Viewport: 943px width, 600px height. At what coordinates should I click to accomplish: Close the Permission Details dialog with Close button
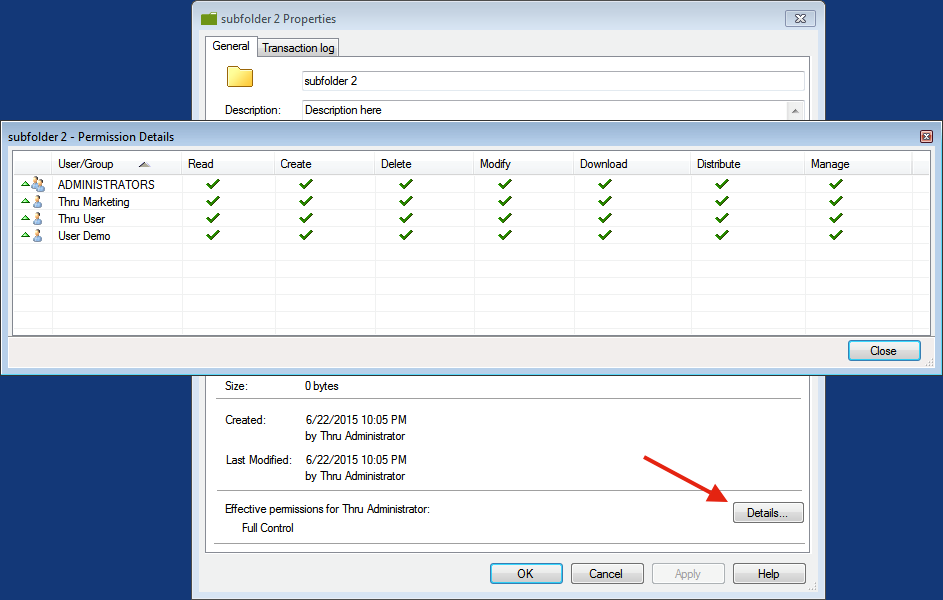pyautogui.click(x=884, y=350)
